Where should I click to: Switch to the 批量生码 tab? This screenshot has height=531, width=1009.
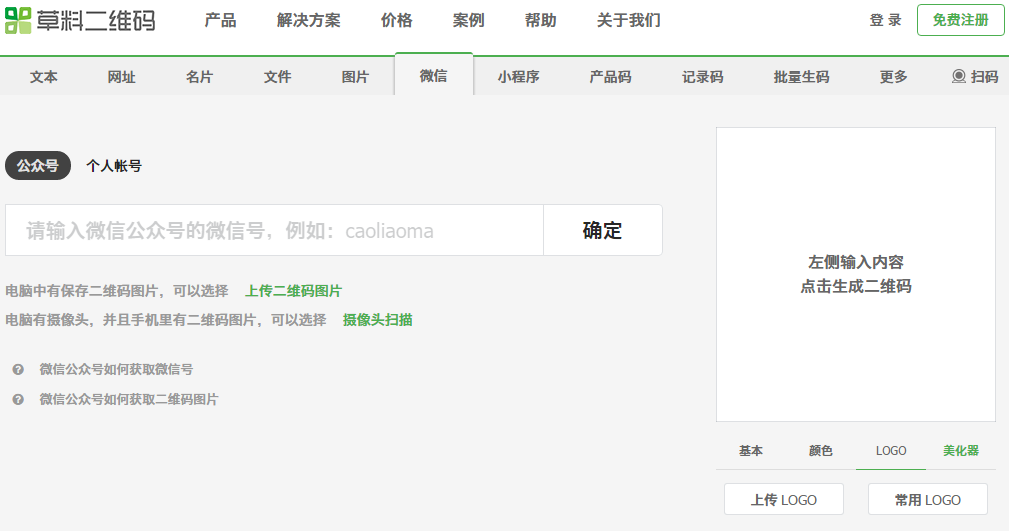[x=801, y=77]
